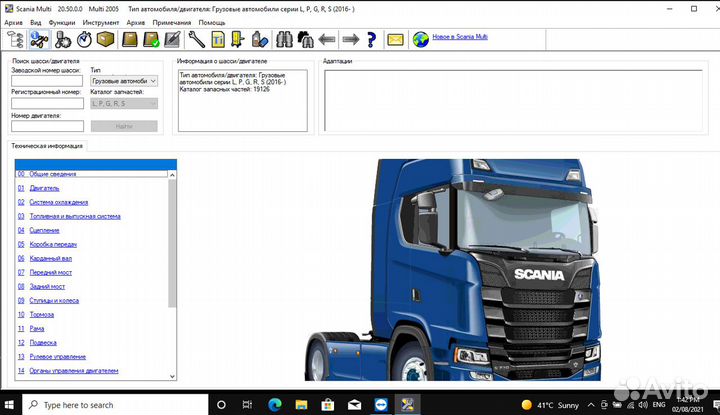720x415 pixels.
Task: Open '04 Сцепление' link
Action: (x=39, y=230)
